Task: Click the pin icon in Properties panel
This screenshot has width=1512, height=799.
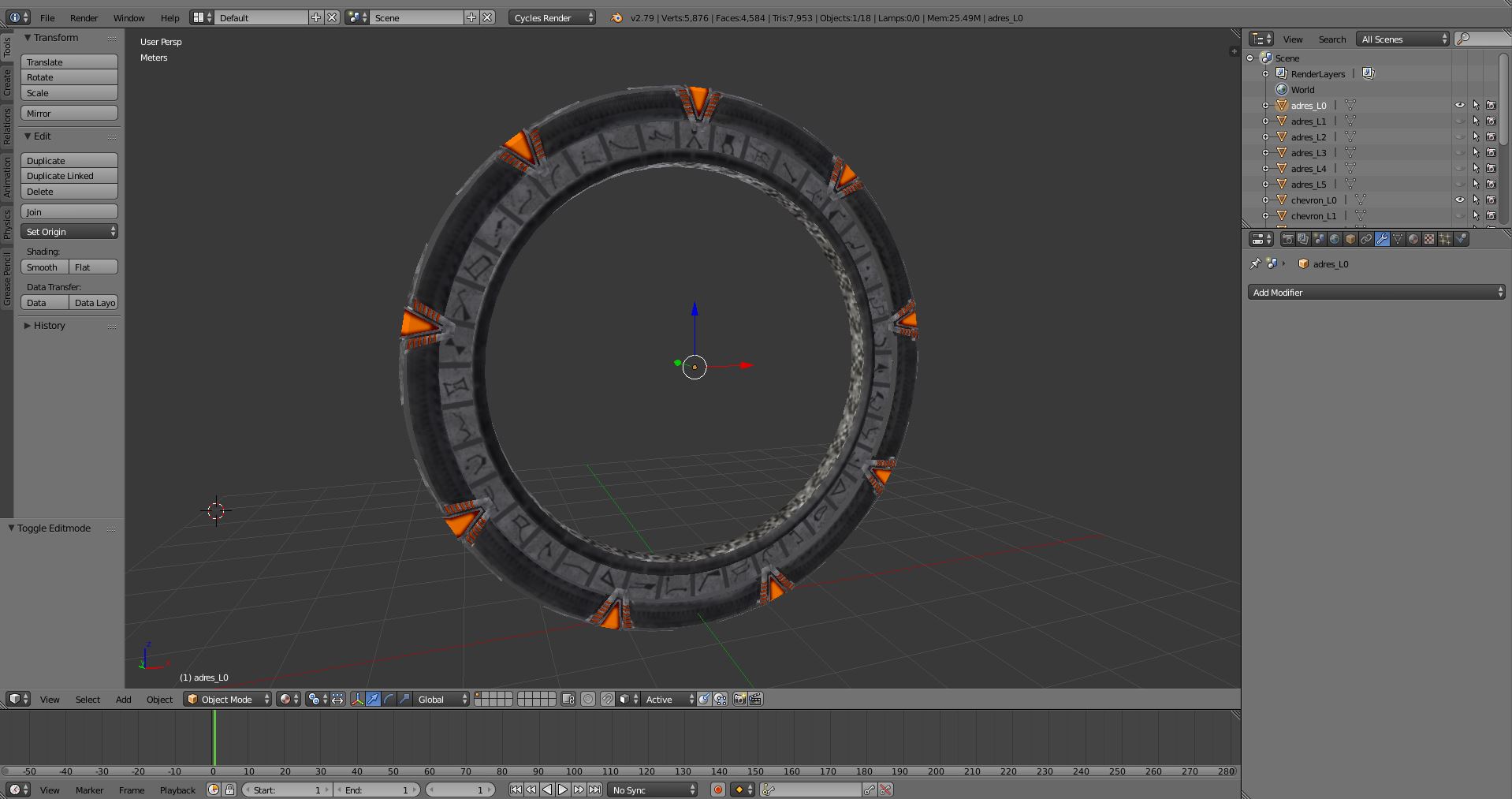Action: click(1255, 263)
